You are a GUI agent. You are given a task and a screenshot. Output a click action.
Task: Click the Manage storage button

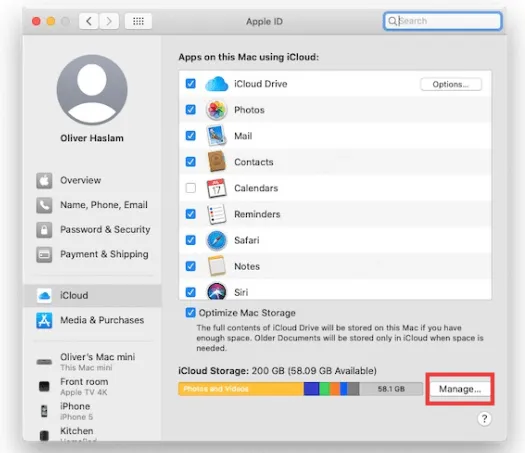point(460,389)
